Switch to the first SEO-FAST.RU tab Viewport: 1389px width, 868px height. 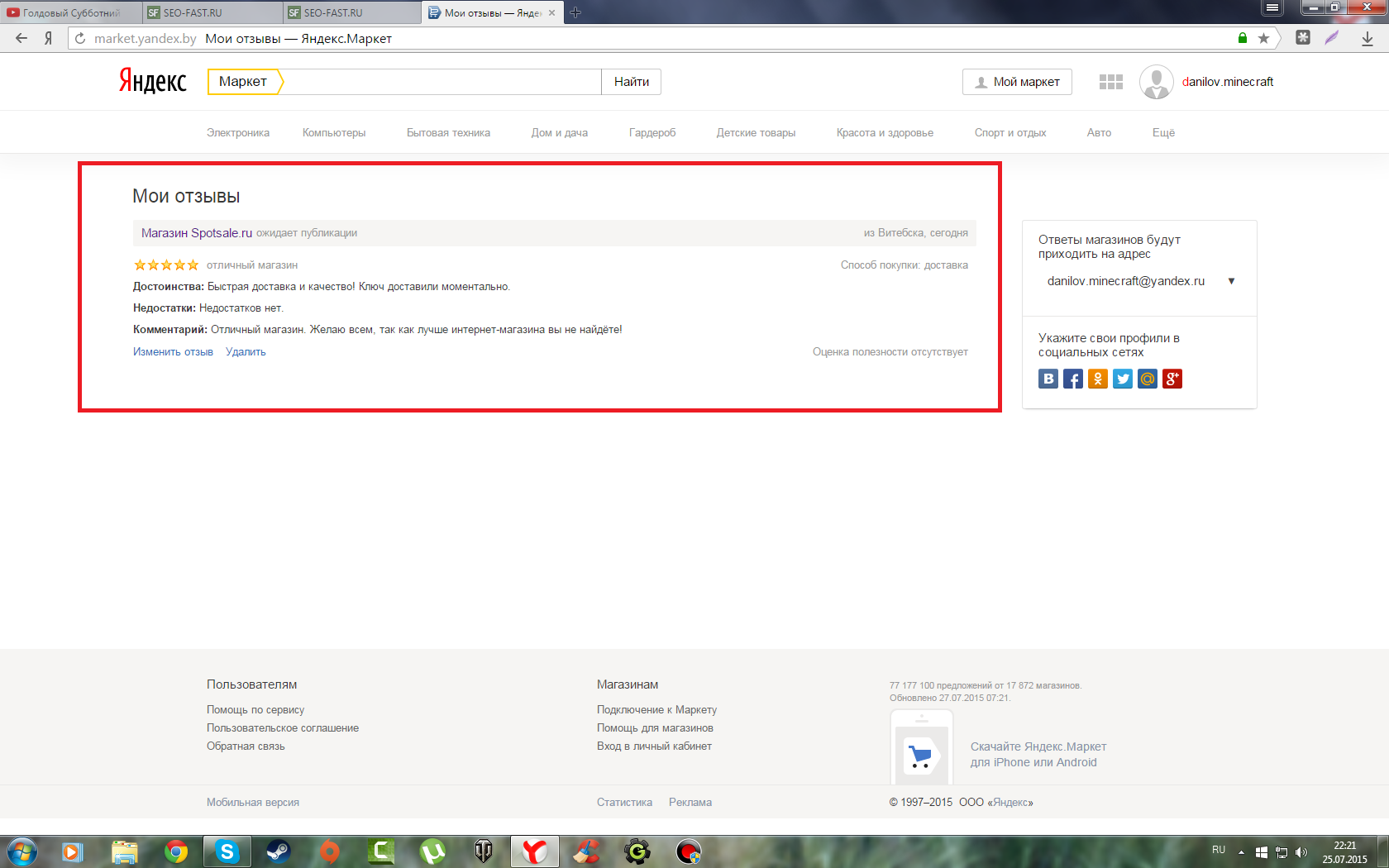[213, 12]
